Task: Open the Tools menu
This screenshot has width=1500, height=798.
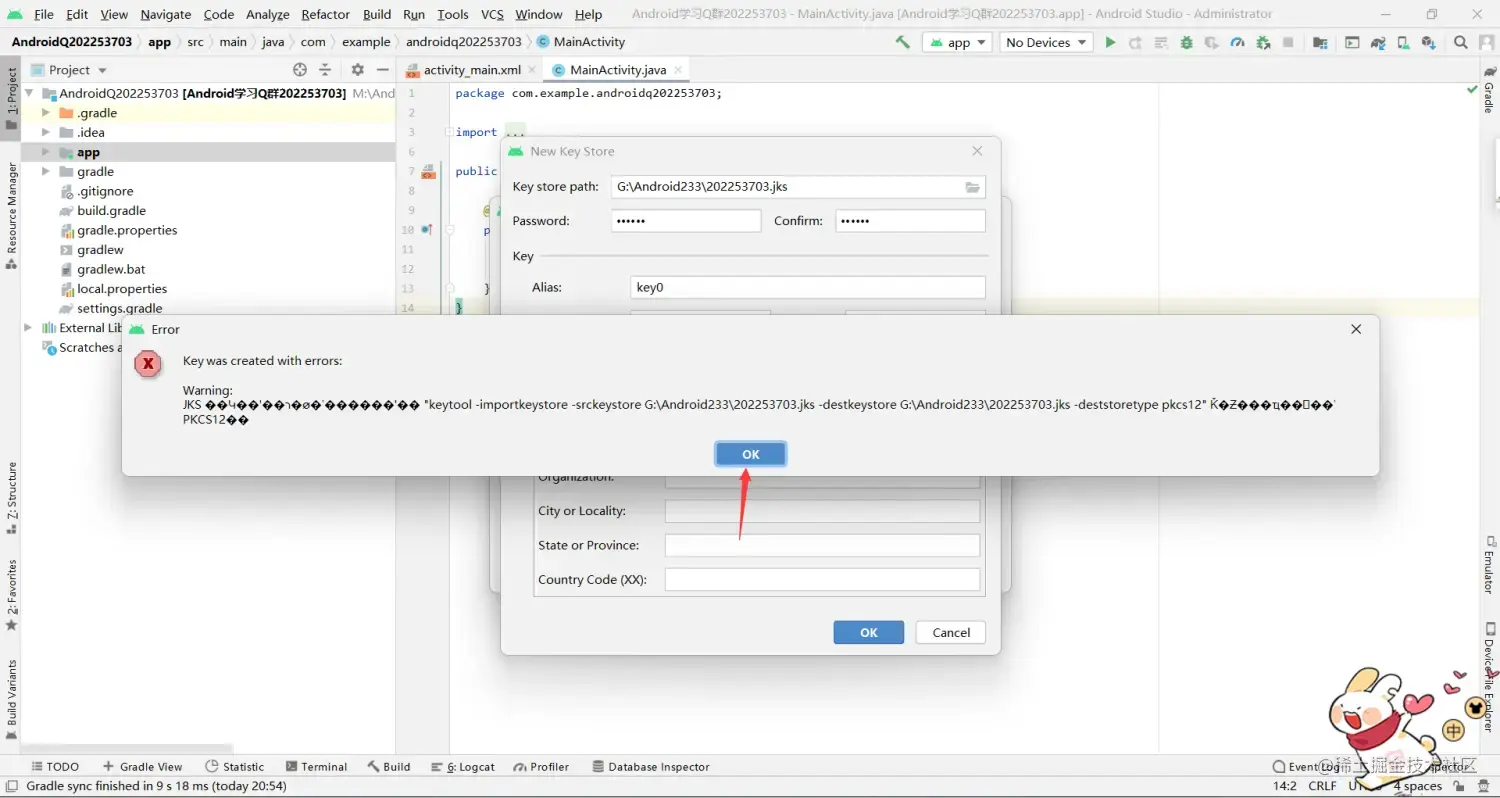Action: [453, 14]
